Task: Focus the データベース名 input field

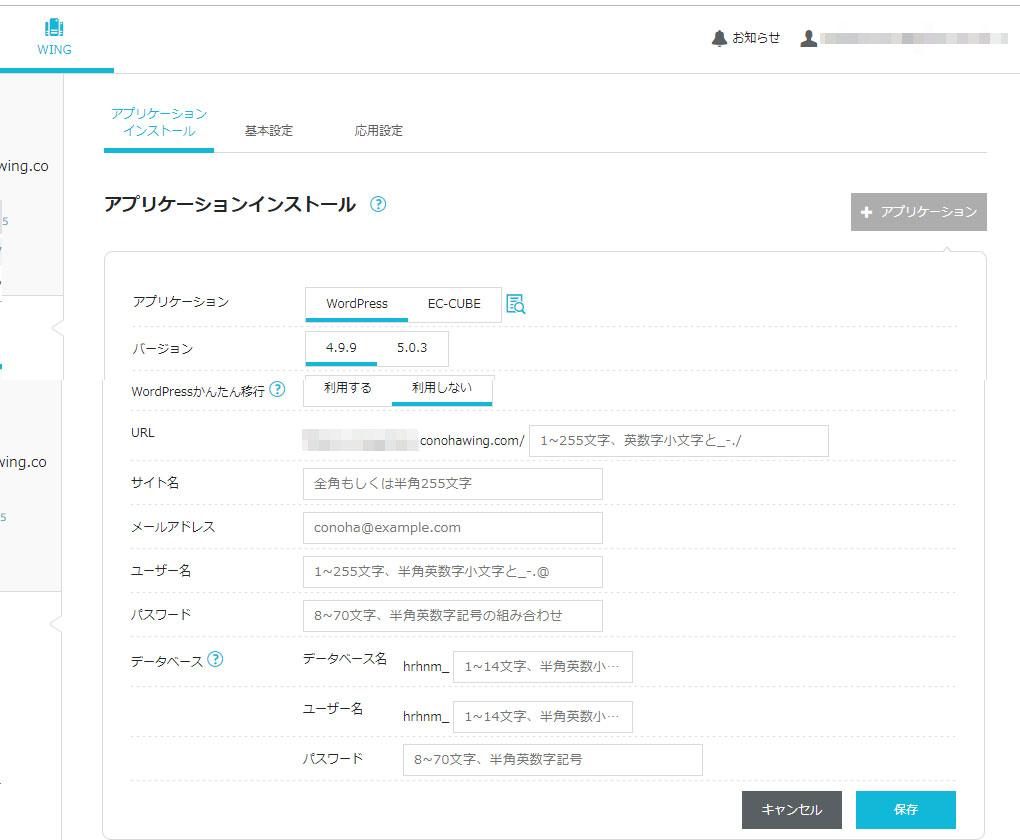Action: pos(543,667)
